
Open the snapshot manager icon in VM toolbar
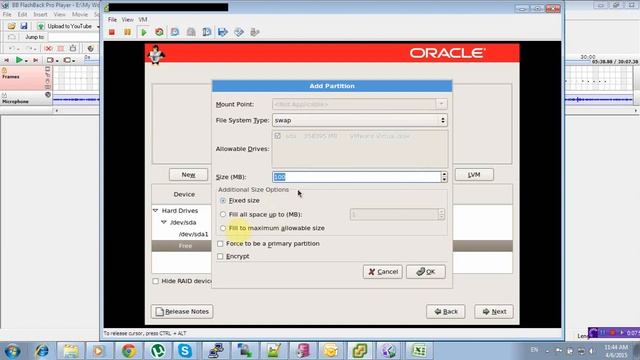(x=207, y=32)
